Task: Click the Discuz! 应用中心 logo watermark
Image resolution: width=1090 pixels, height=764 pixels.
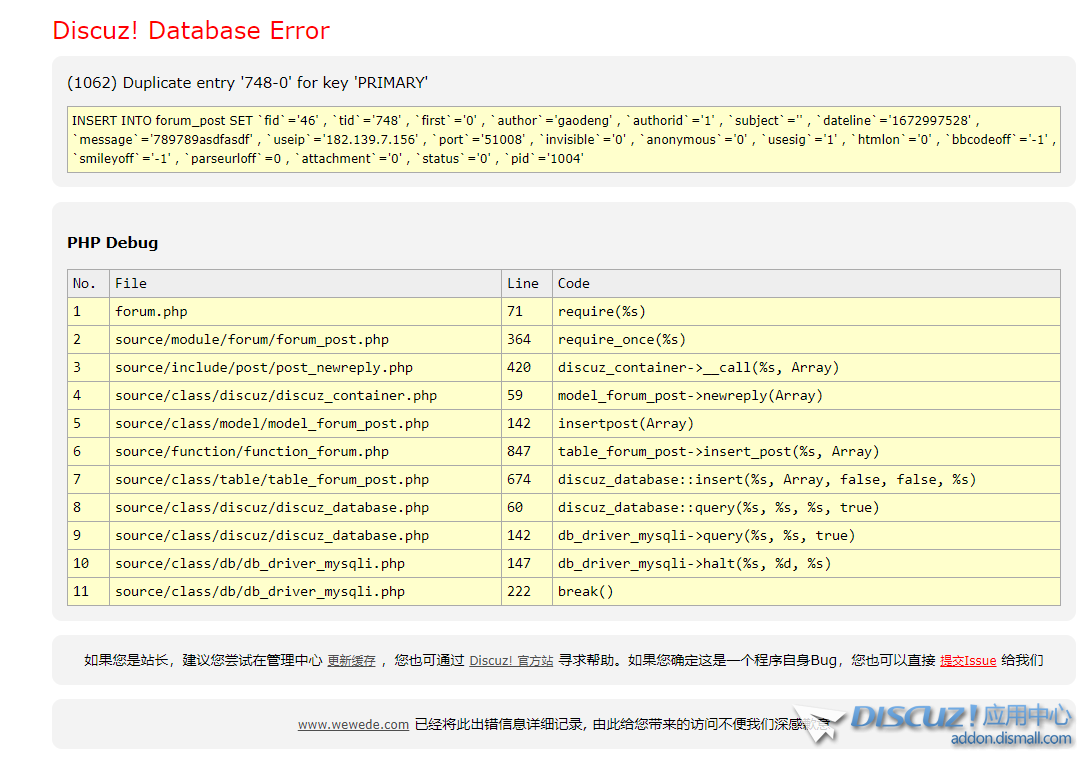Action: point(960,717)
